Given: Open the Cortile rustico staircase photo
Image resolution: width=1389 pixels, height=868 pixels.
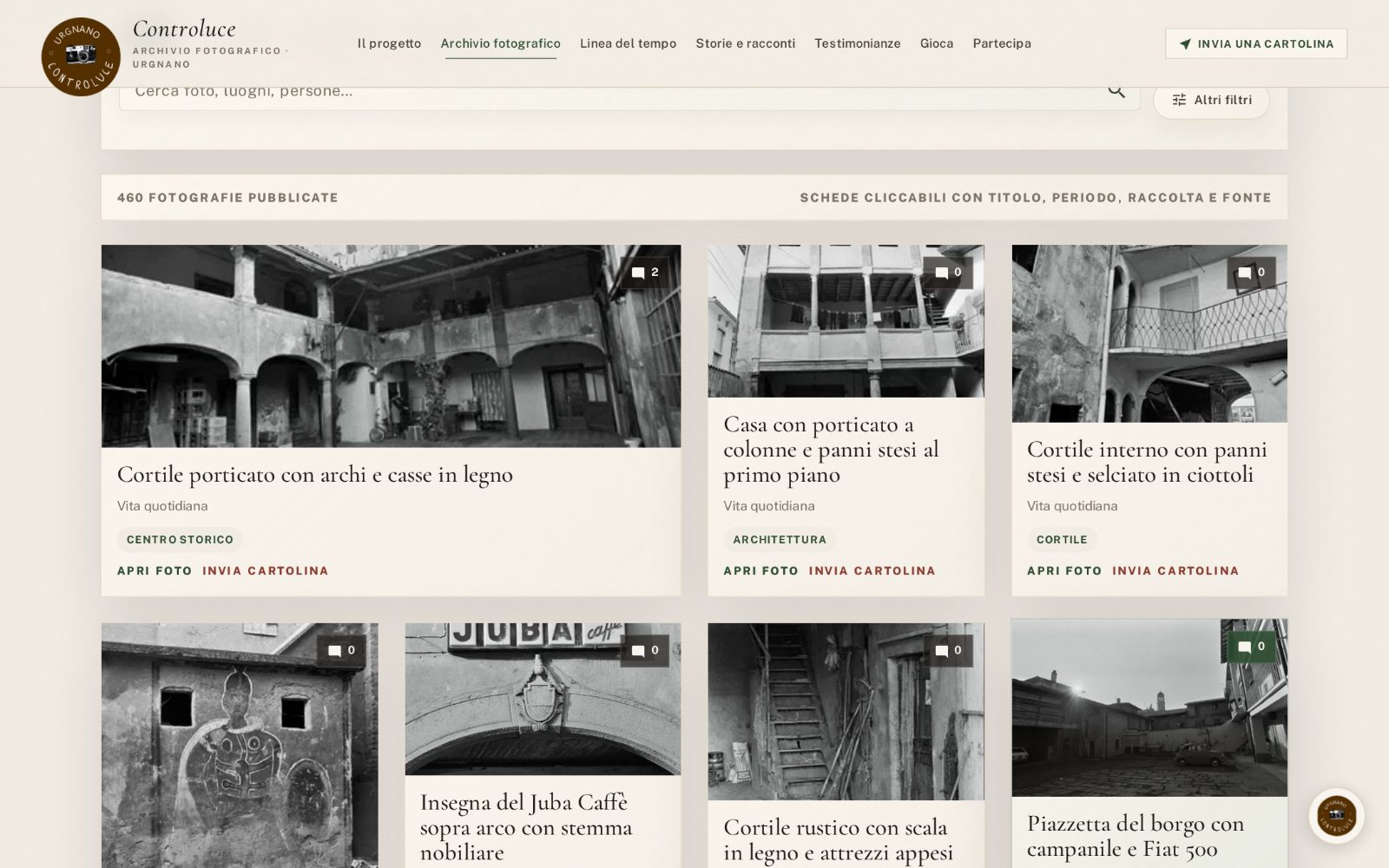Looking at the screenshot, I should [x=846, y=712].
